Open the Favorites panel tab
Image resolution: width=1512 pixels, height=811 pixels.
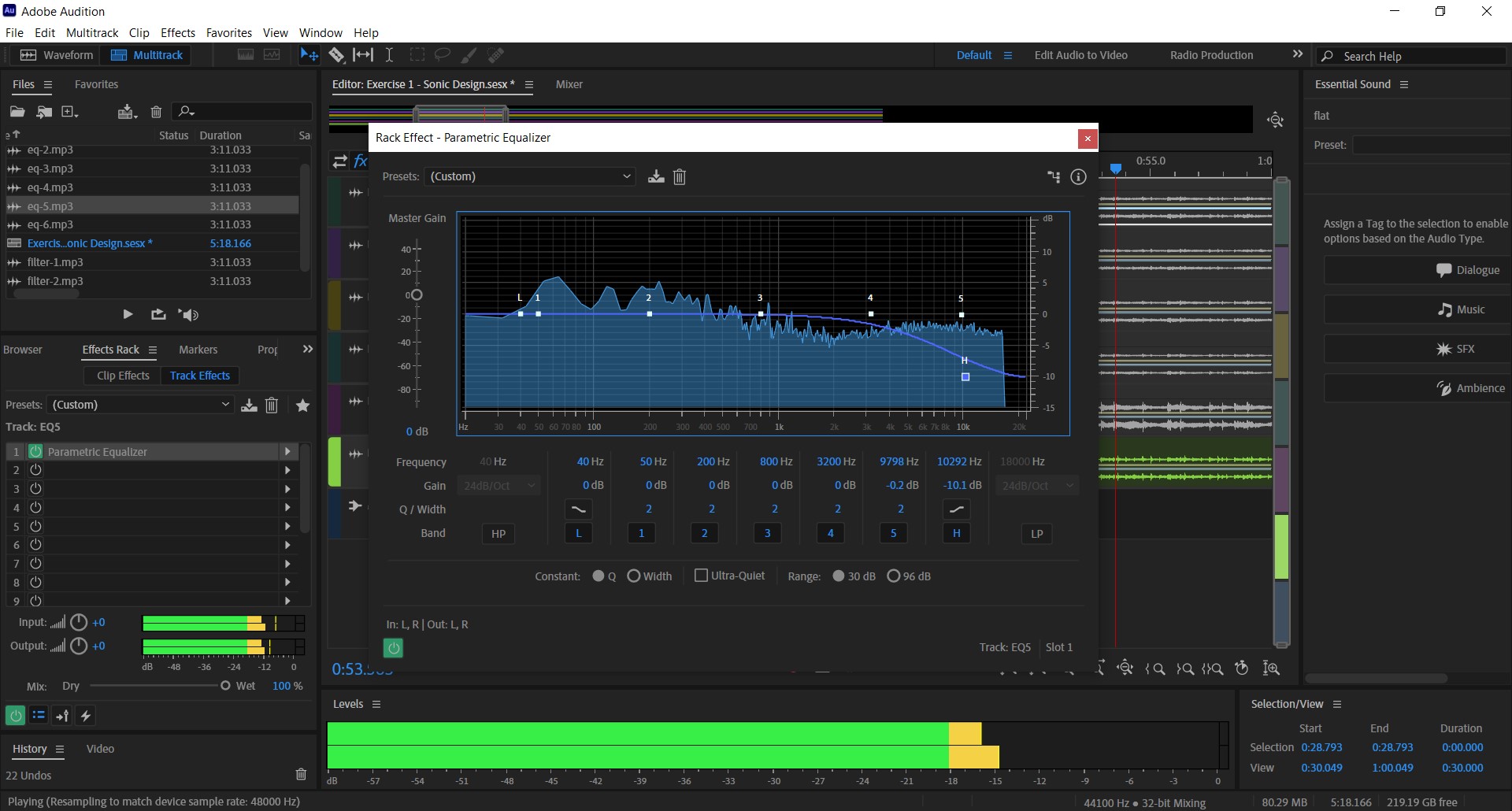pyautogui.click(x=96, y=84)
